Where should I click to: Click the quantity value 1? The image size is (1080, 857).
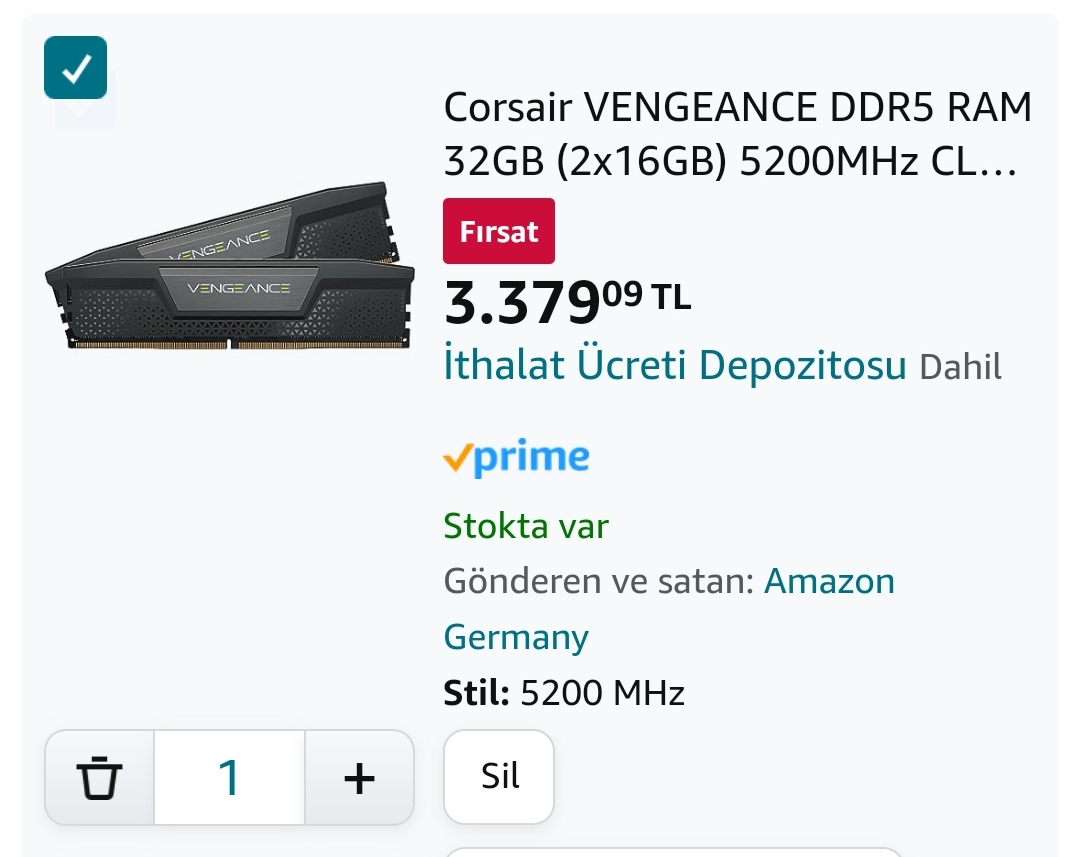coord(229,777)
